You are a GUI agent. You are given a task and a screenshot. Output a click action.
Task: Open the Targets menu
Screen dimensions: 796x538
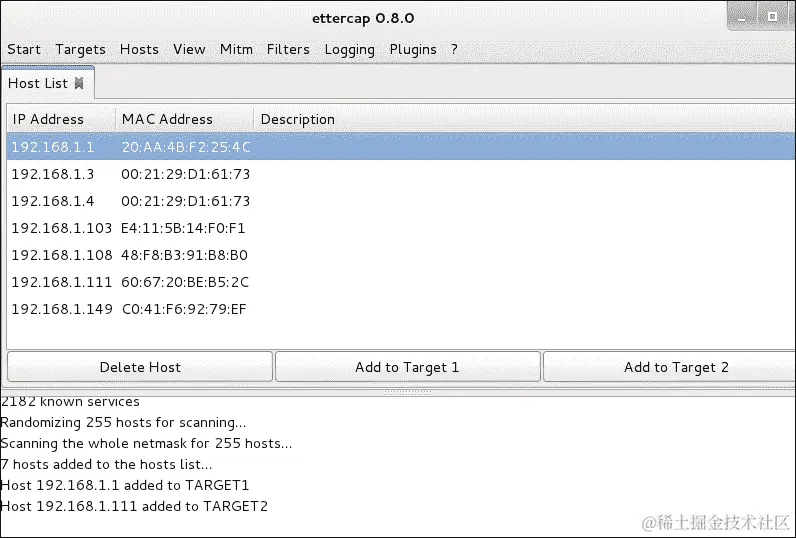pos(80,50)
